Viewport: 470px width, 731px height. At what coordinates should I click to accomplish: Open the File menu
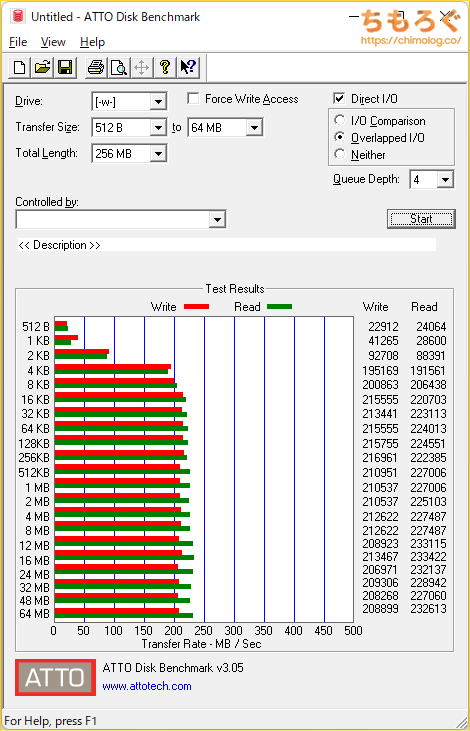18,42
